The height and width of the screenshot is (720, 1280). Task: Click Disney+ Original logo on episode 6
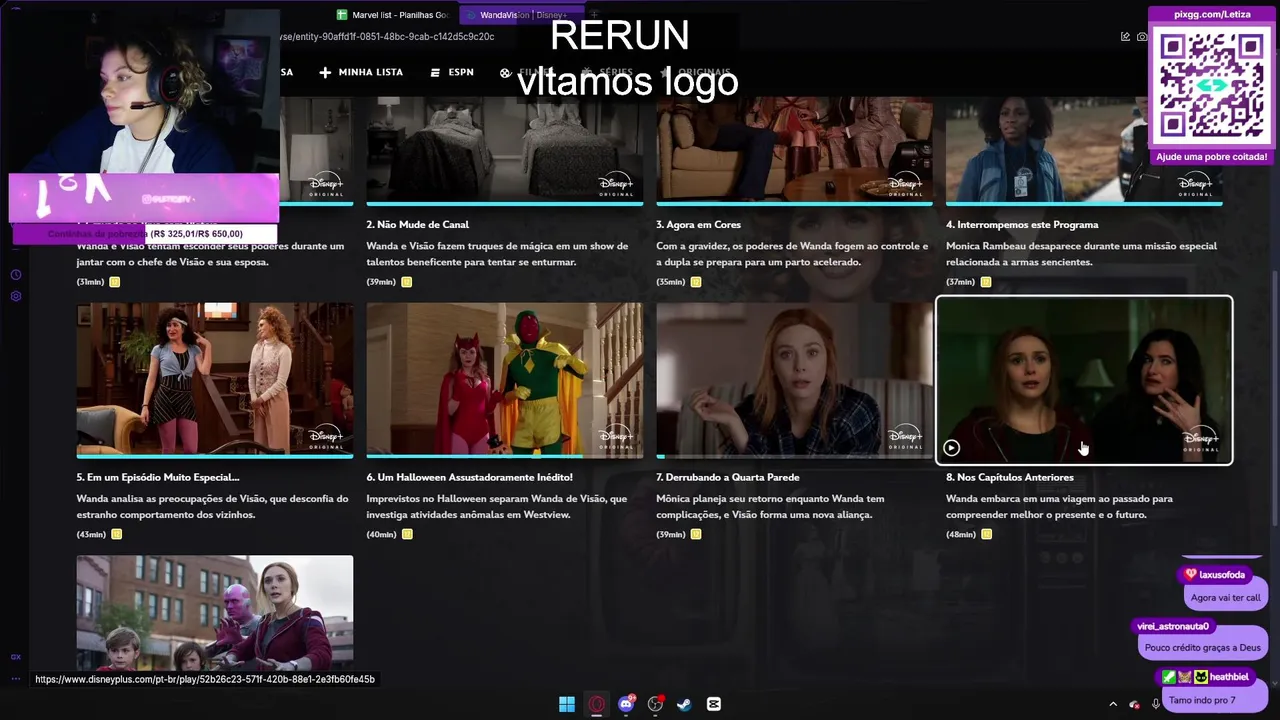pyautogui.click(x=616, y=440)
